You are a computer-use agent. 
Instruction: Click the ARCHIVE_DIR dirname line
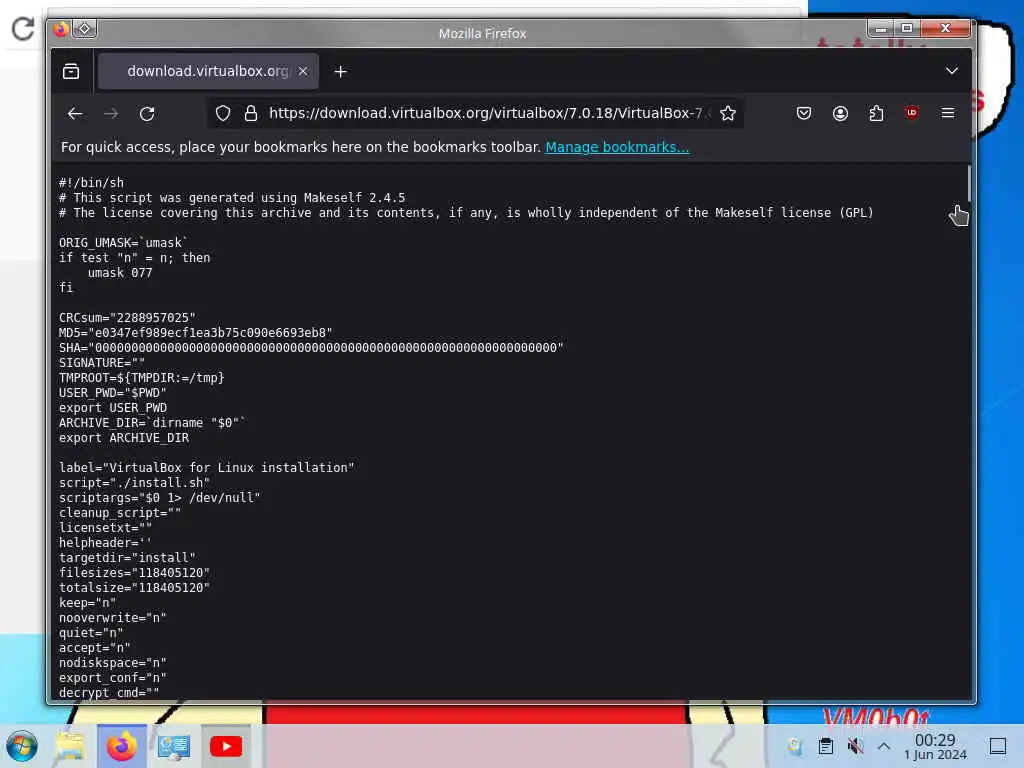point(152,423)
